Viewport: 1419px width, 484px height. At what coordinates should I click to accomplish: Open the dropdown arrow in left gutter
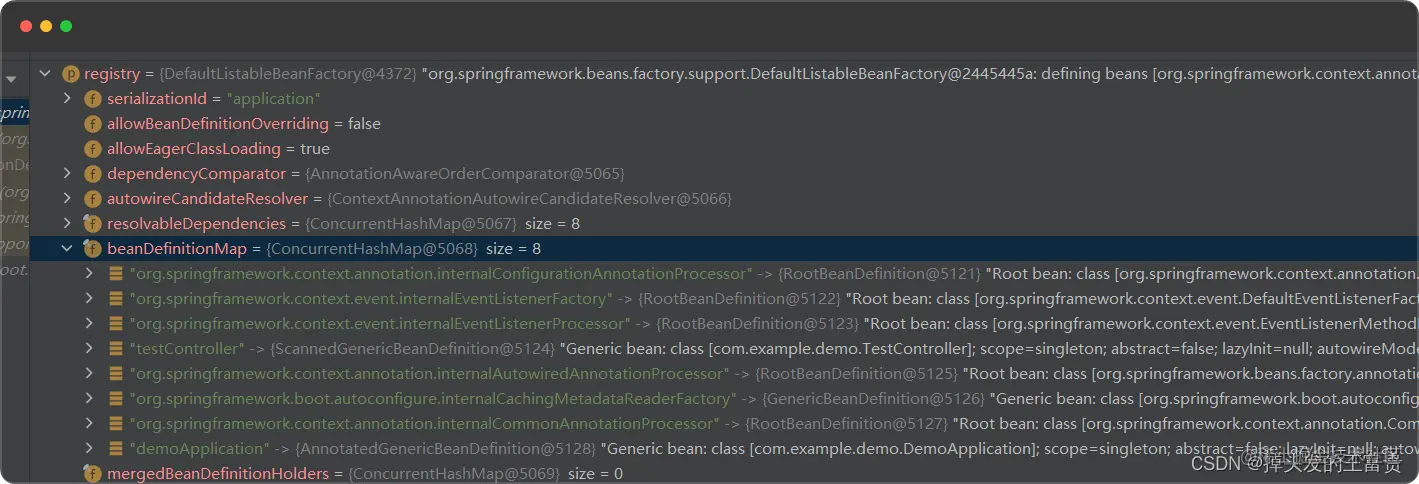click(11, 79)
